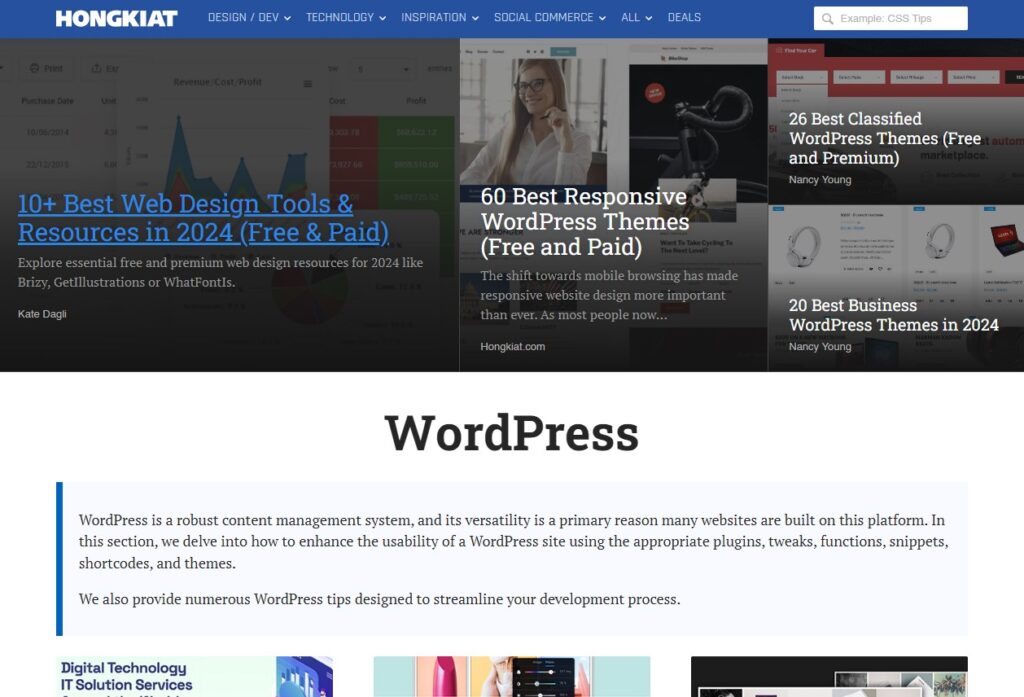Expand the Inspiration menu
The width and height of the screenshot is (1024, 697).
coord(440,18)
